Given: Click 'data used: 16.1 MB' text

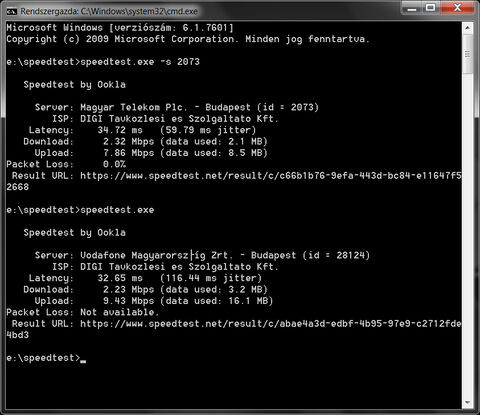Looking at the screenshot, I should (217, 301).
